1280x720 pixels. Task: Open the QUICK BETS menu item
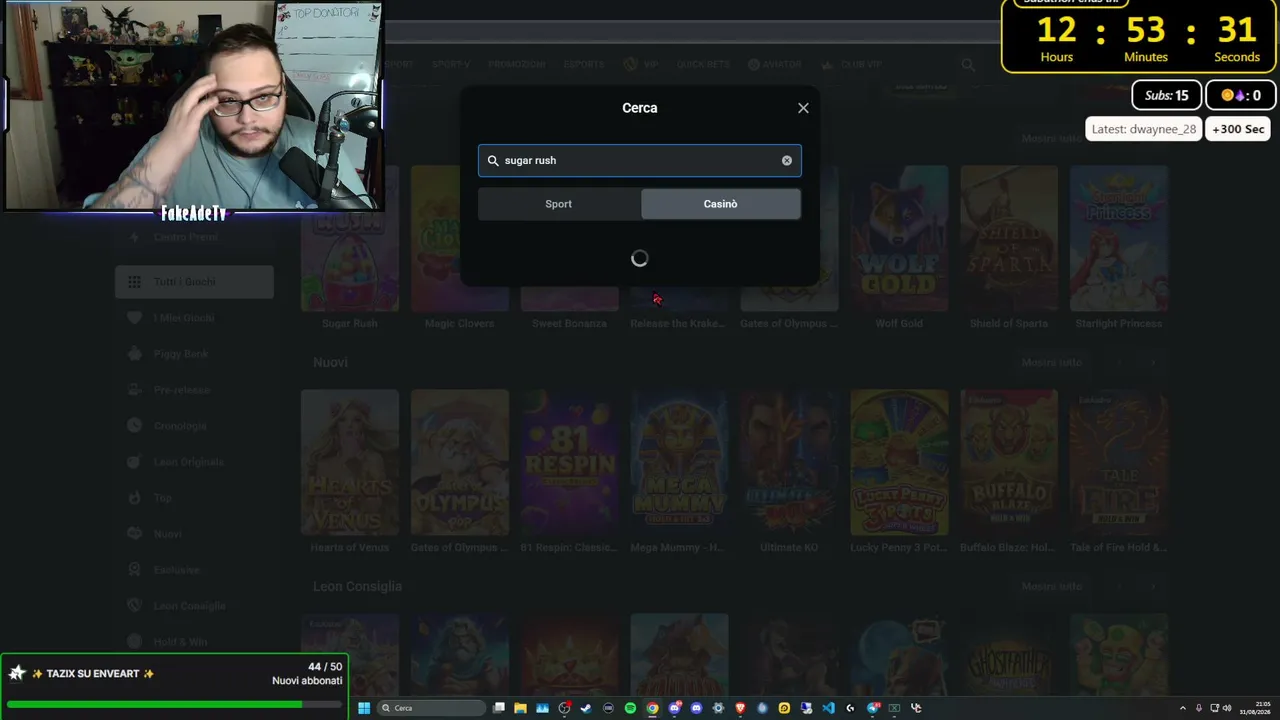[x=703, y=64]
